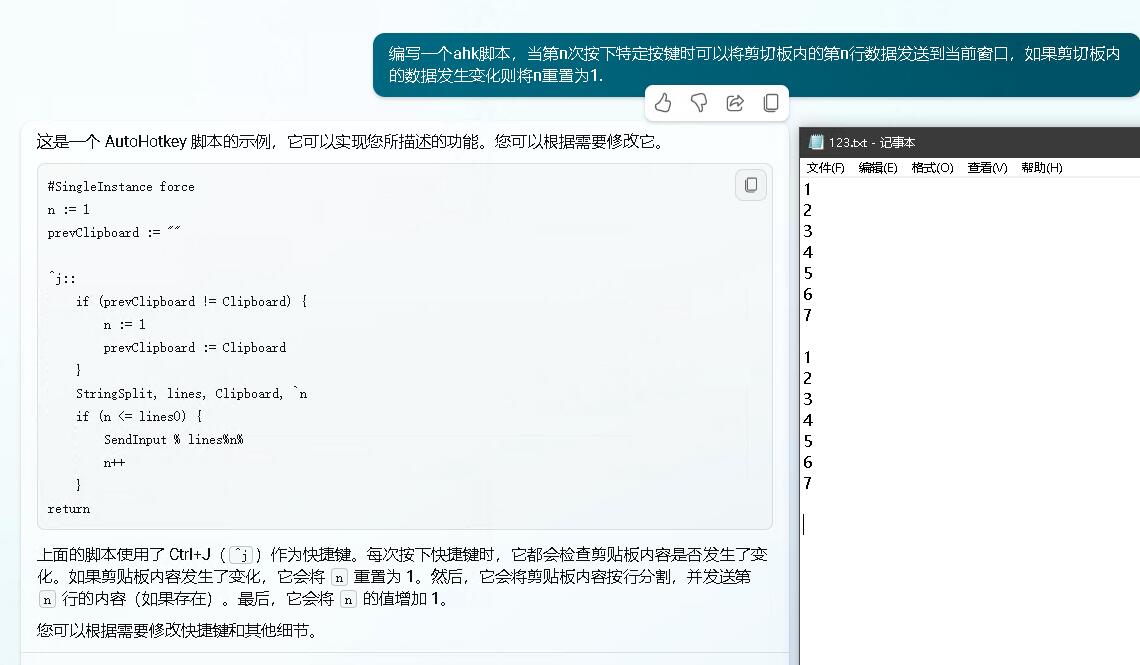Click the SendInput line in the code
This screenshot has height=665, width=1140.
tap(173, 440)
